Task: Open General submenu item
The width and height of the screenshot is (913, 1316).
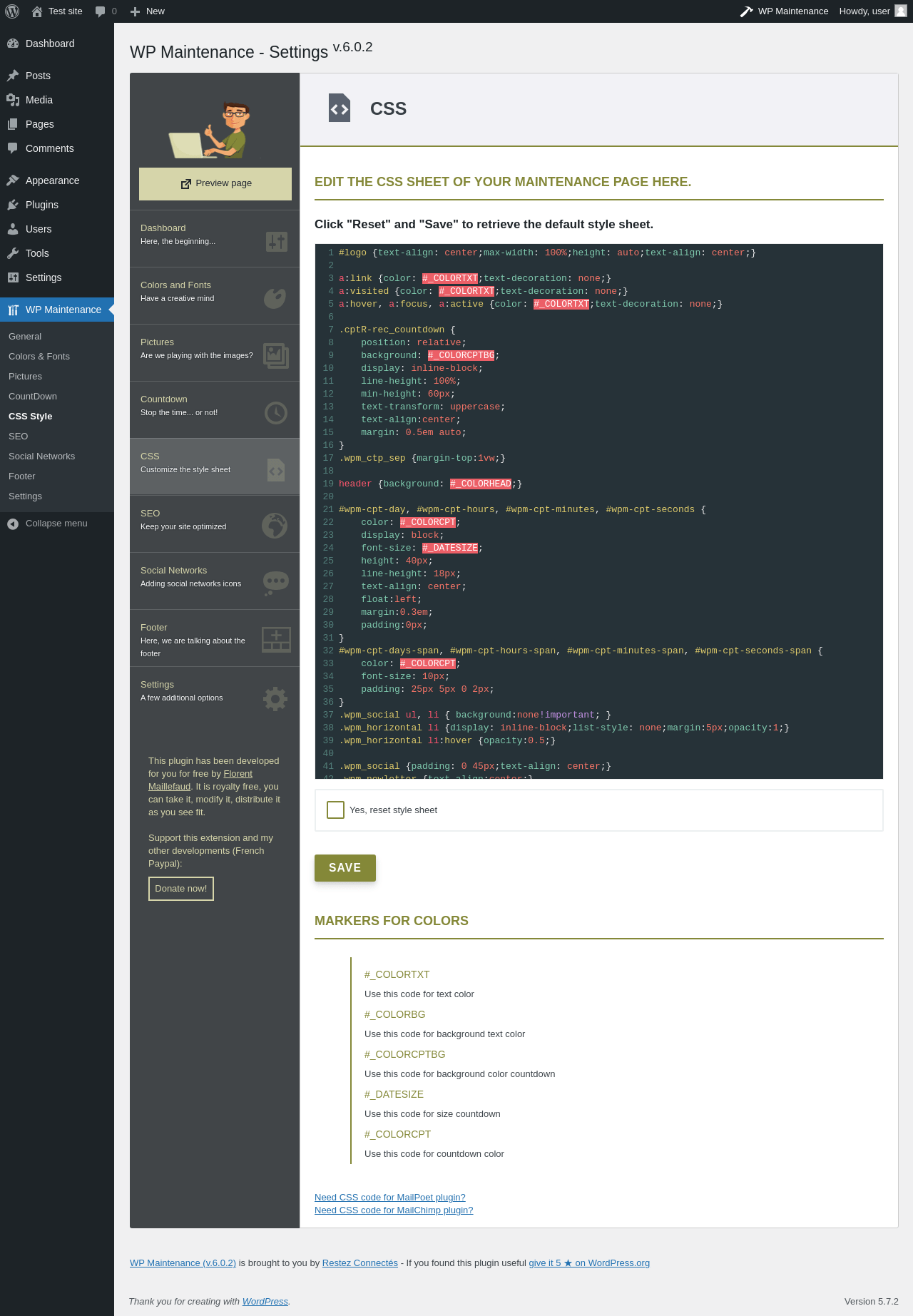Action: [x=25, y=337]
